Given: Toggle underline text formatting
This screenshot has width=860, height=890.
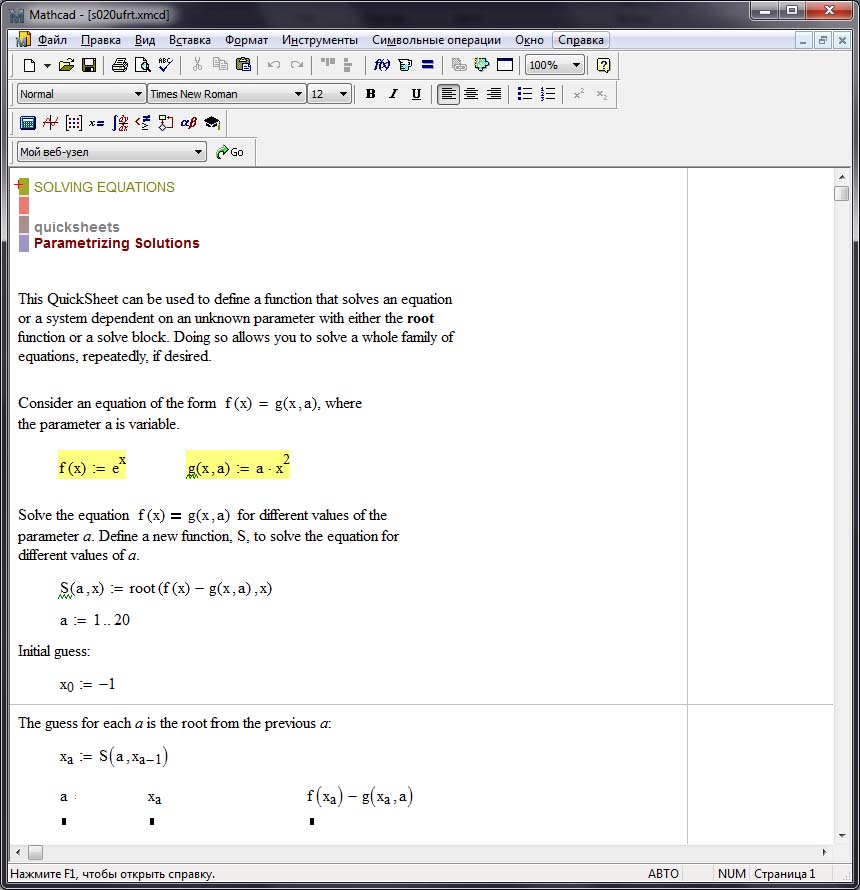Looking at the screenshot, I should (x=416, y=94).
